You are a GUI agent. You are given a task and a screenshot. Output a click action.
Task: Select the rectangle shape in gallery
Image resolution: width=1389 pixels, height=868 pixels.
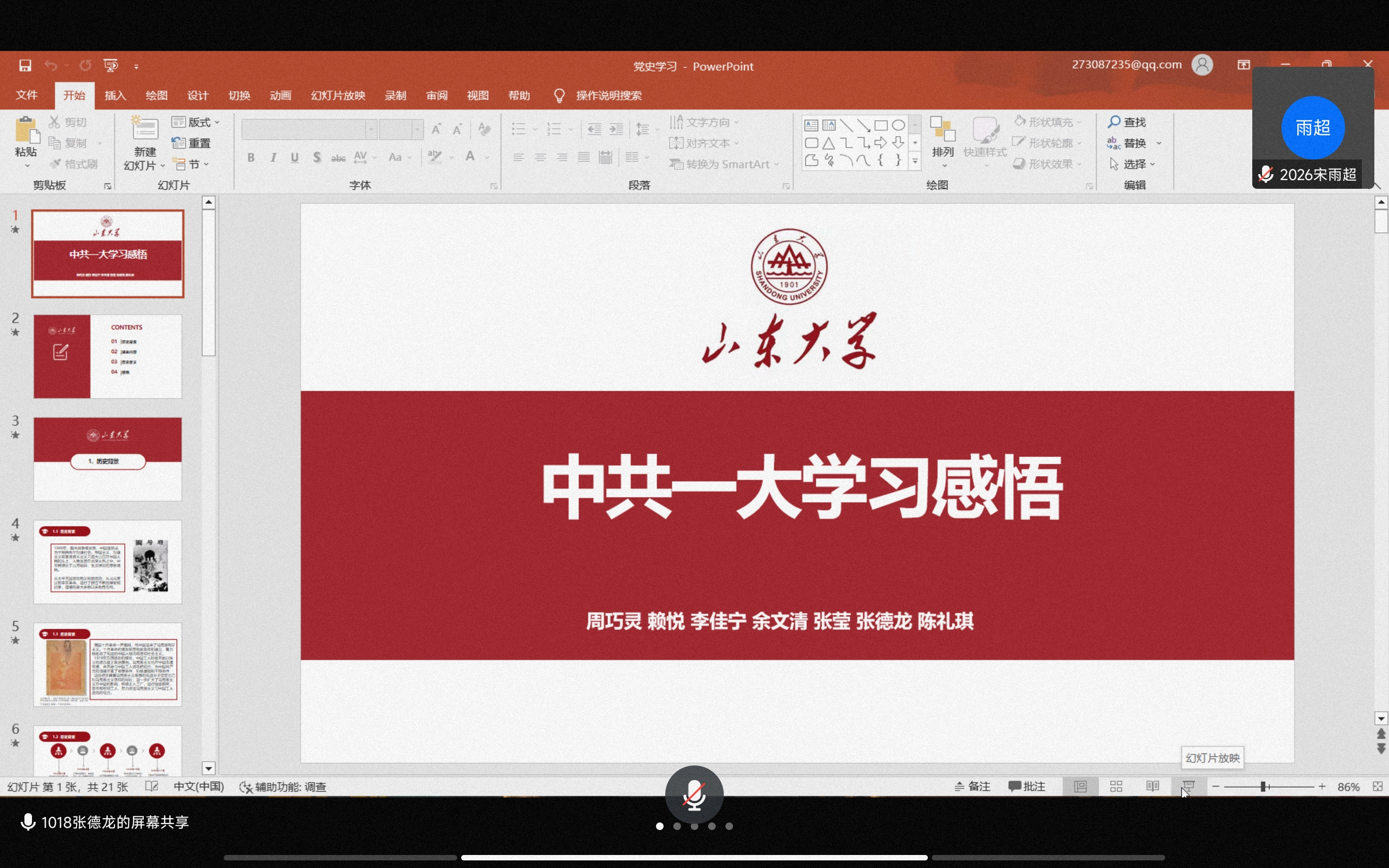click(x=881, y=125)
